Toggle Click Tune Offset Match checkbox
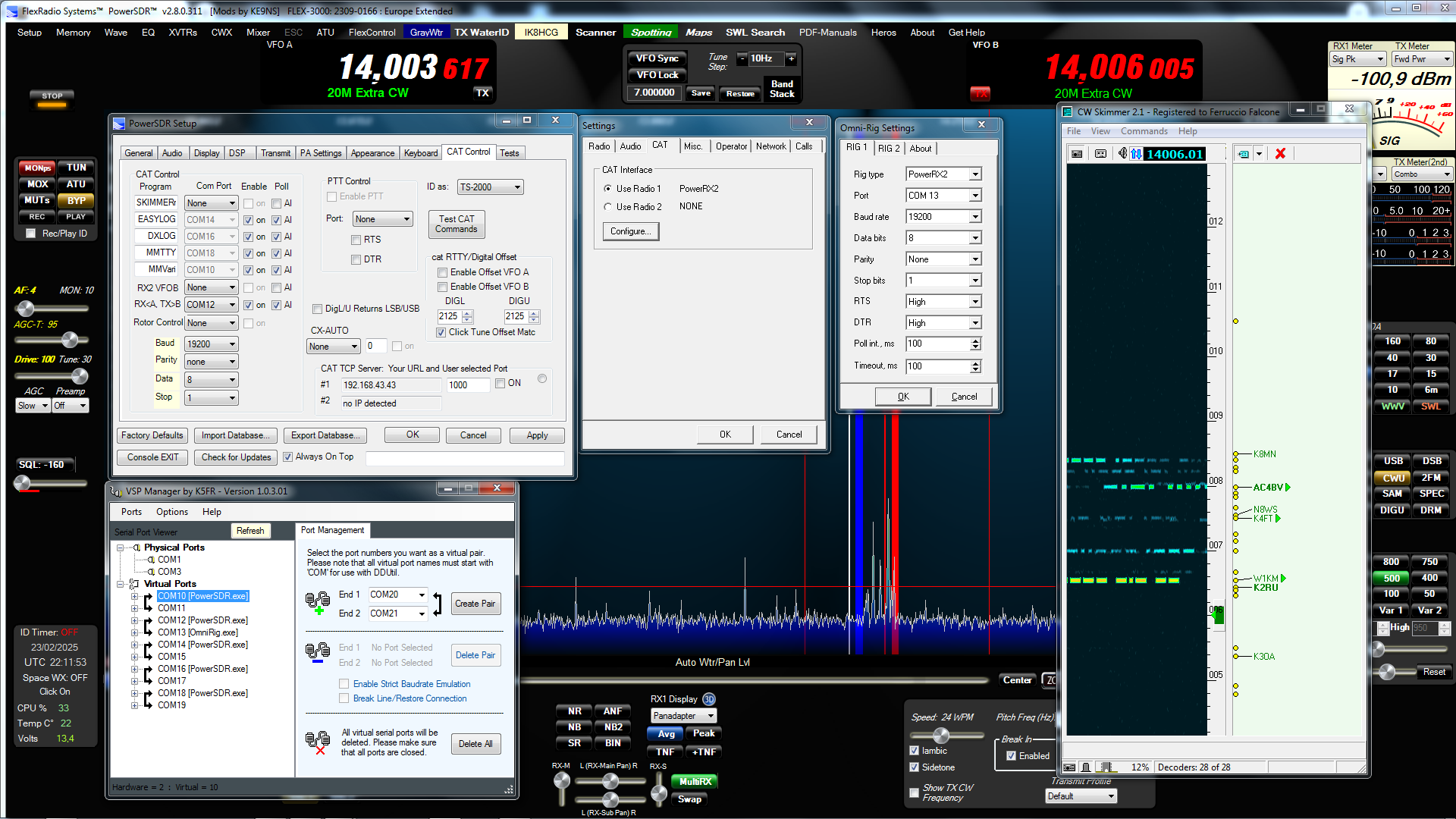Screen dimensions: 1456x819 point(441,332)
